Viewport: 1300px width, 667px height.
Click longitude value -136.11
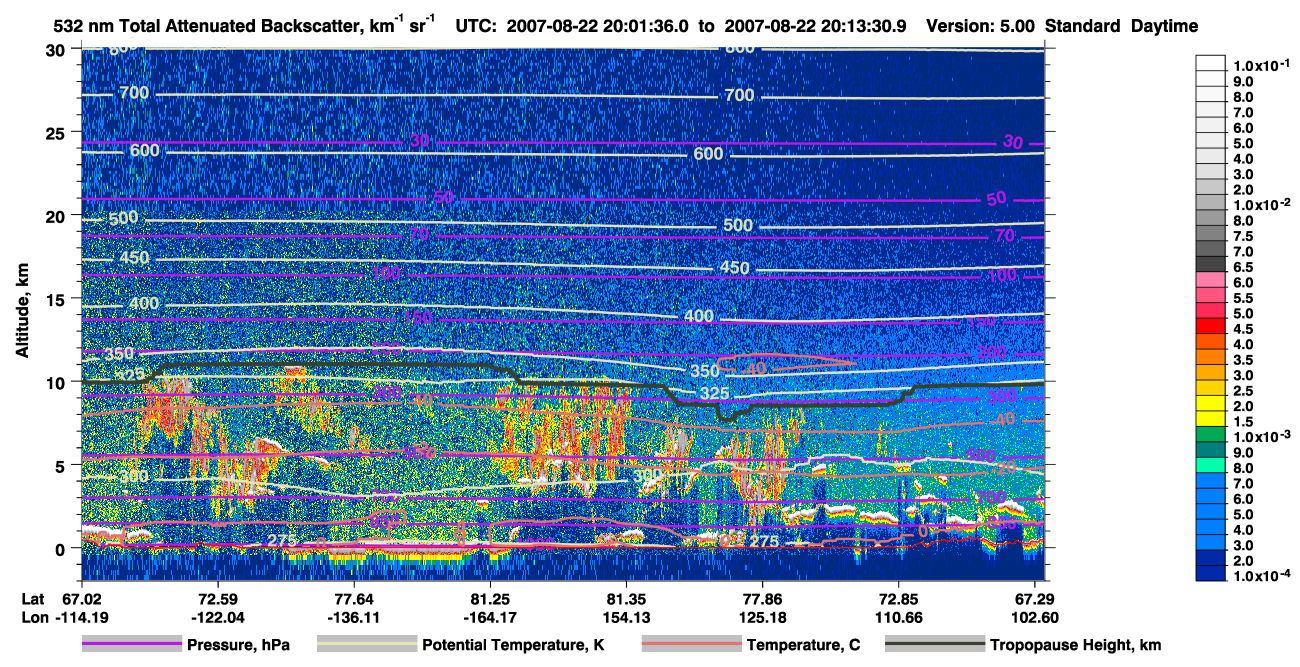[354, 617]
